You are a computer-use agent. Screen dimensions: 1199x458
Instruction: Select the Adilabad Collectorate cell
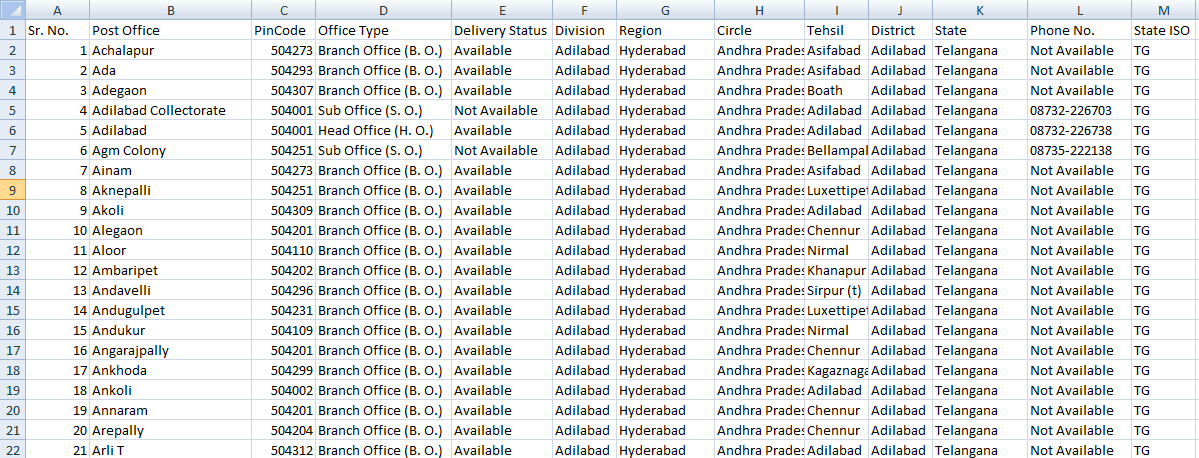169,110
